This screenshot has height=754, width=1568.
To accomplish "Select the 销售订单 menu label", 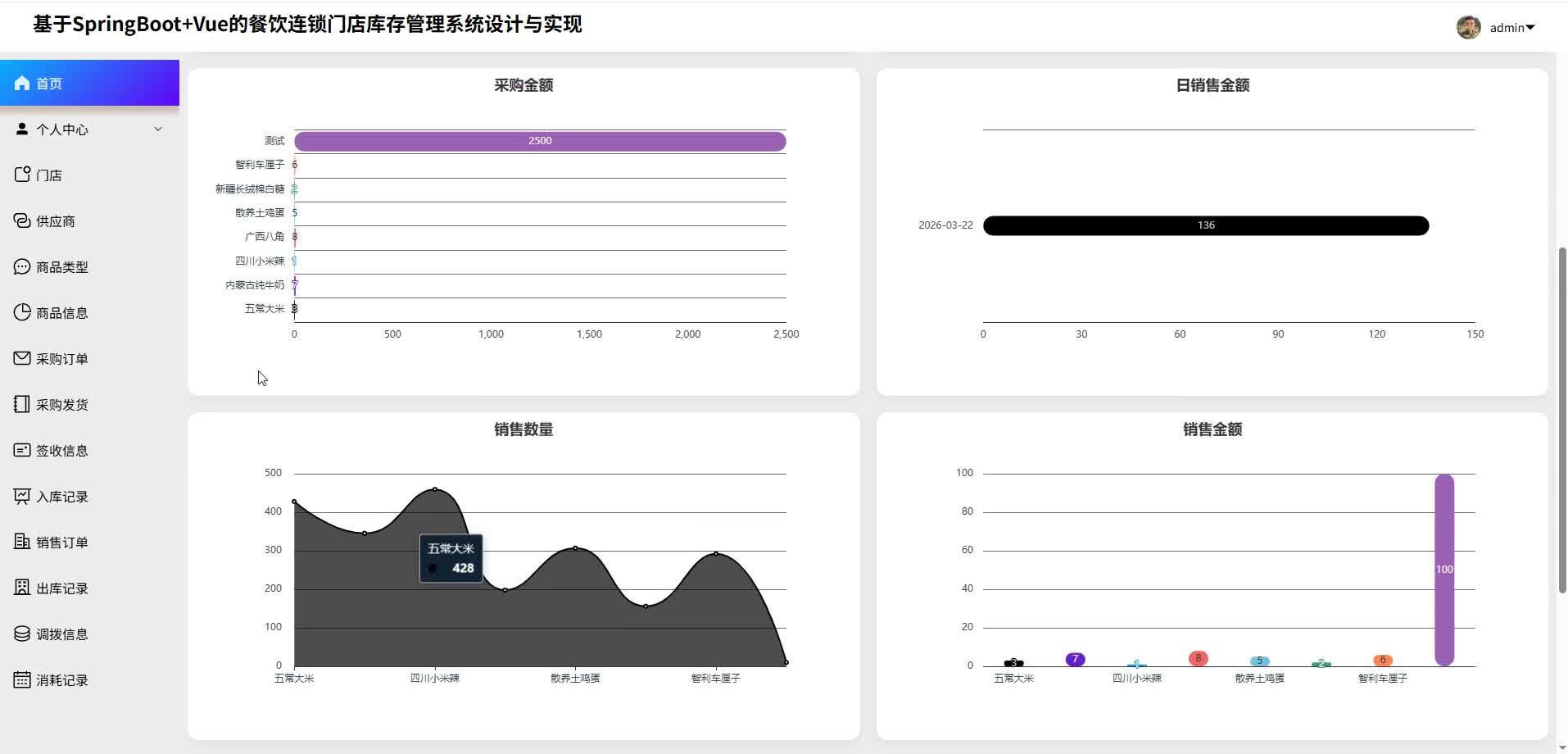I will point(62,543).
